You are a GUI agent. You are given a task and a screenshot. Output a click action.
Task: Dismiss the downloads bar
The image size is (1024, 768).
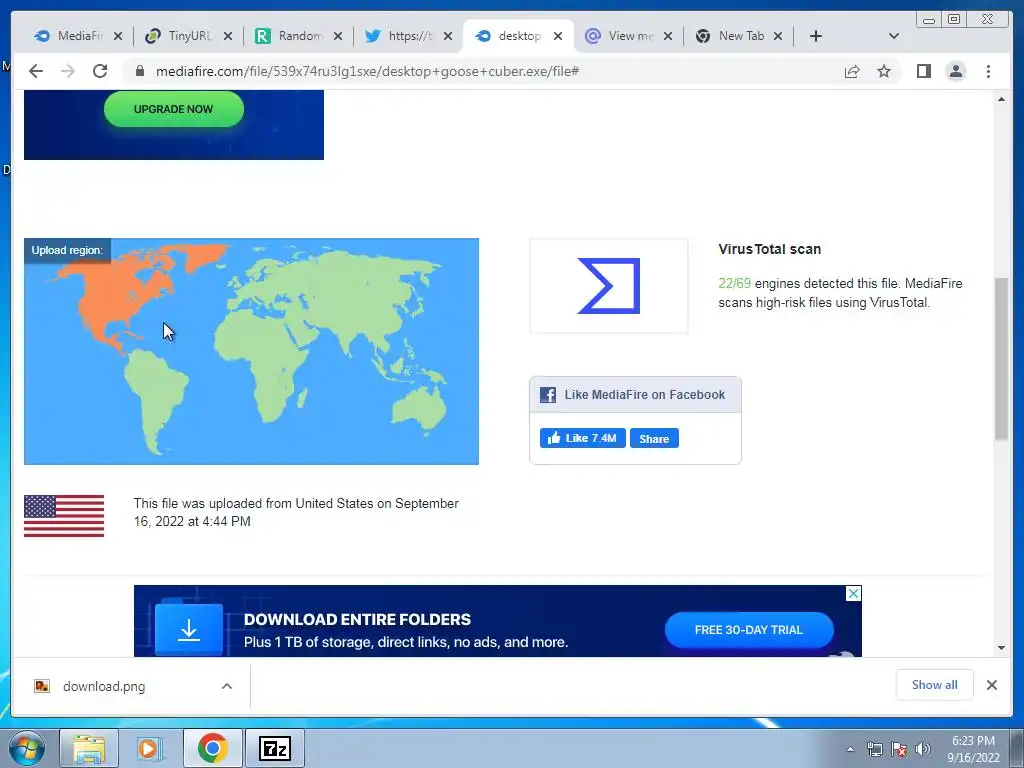click(x=992, y=685)
